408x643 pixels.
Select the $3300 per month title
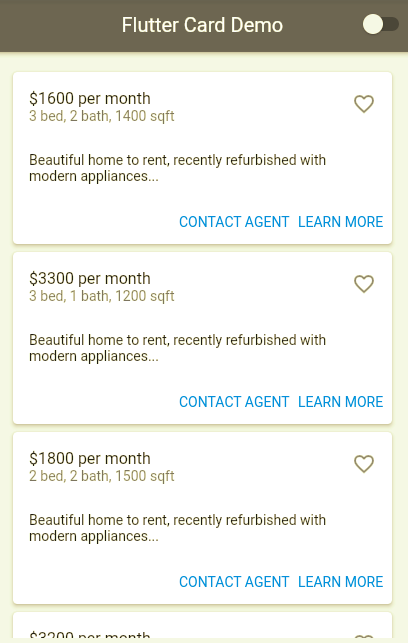click(90, 279)
